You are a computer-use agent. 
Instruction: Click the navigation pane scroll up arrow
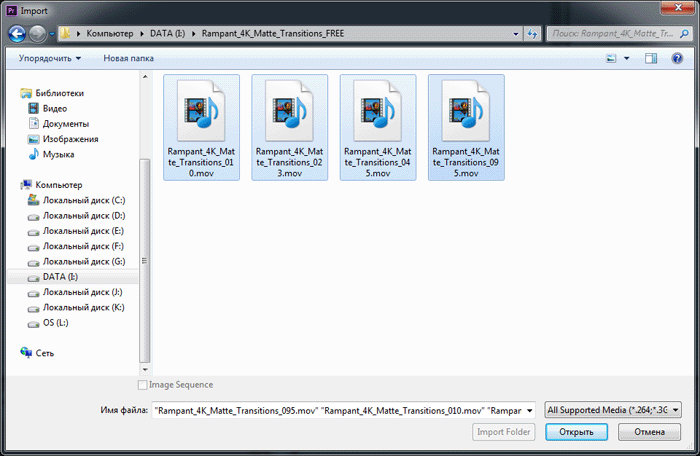145,77
